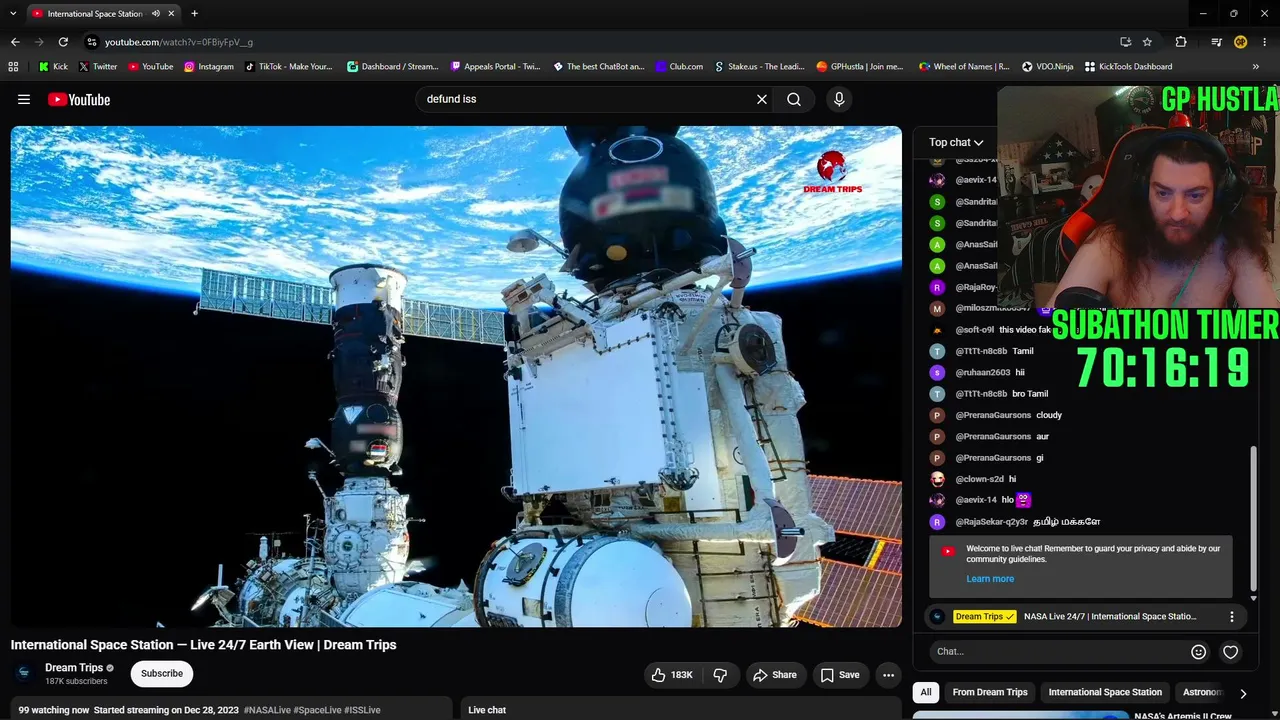The image size is (1280, 720).
Task: Go back with the browser back arrow
Action: click(x=15, y=42)
